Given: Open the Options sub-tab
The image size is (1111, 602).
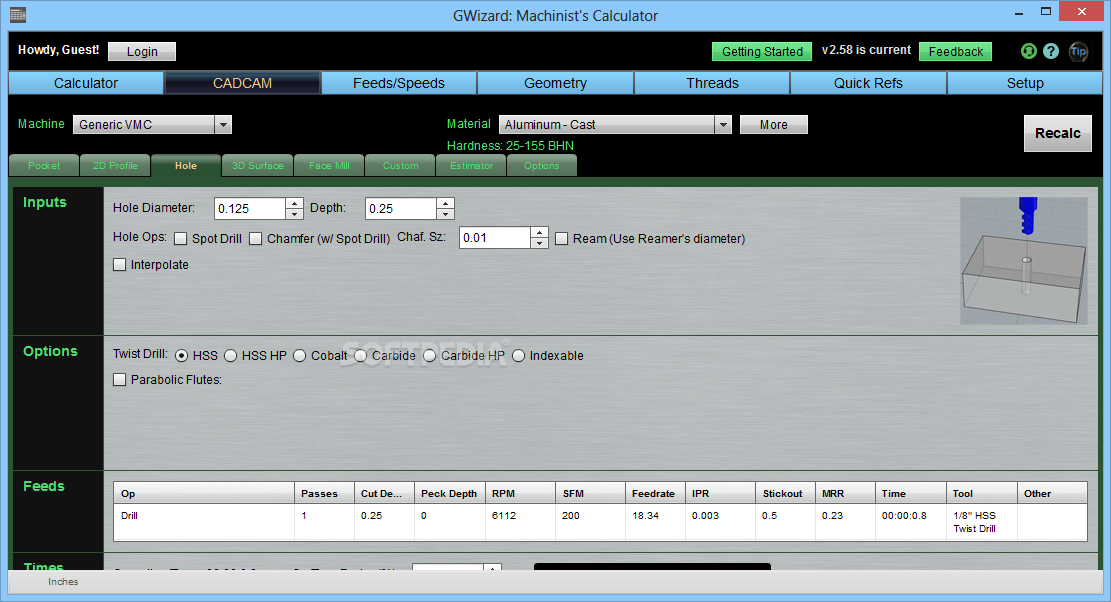Looking at the screenshot, I should pyautogui.click(x=541, y=166).
